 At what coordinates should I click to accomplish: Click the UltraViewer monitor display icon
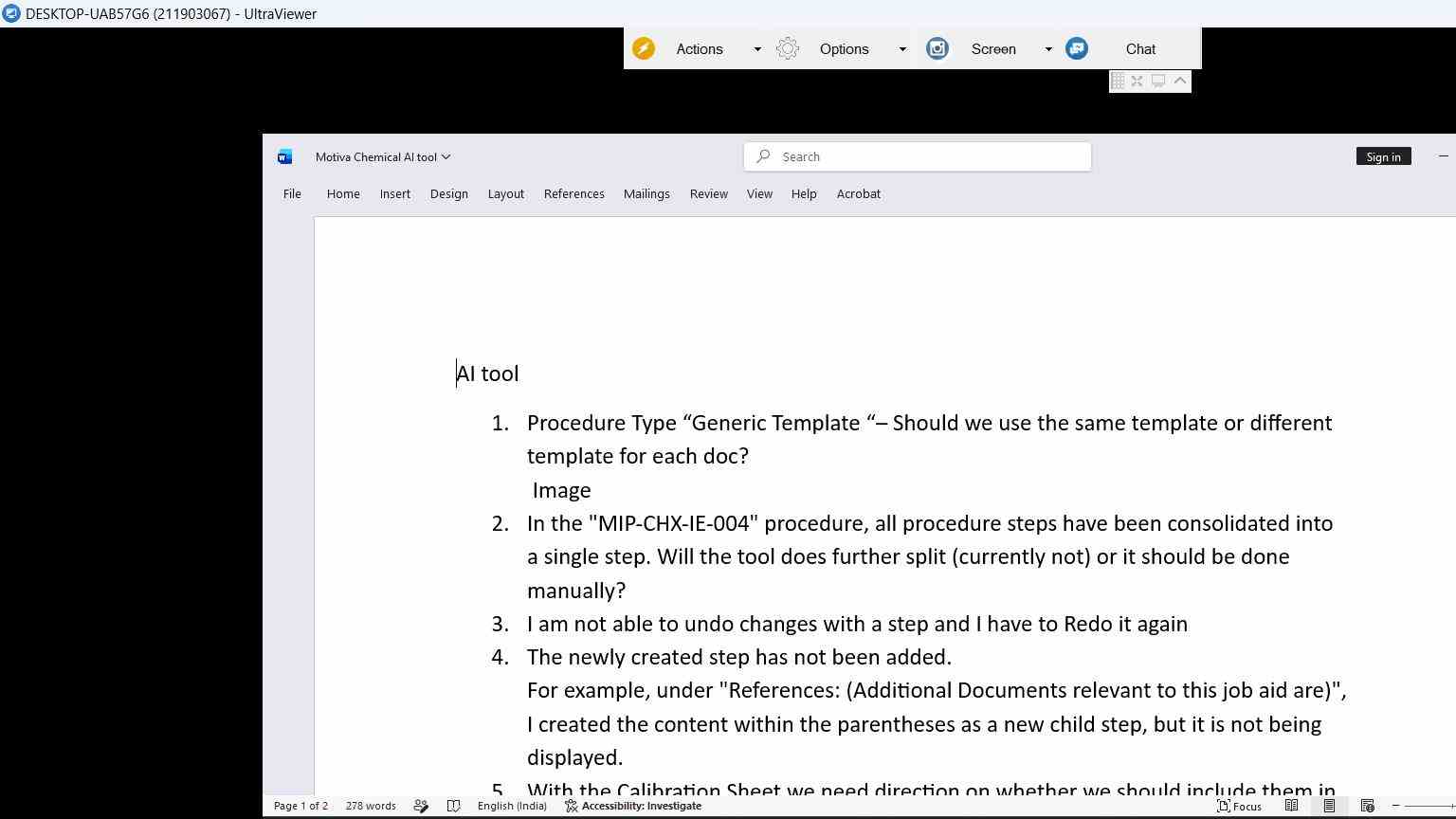tap(1158, 82)
